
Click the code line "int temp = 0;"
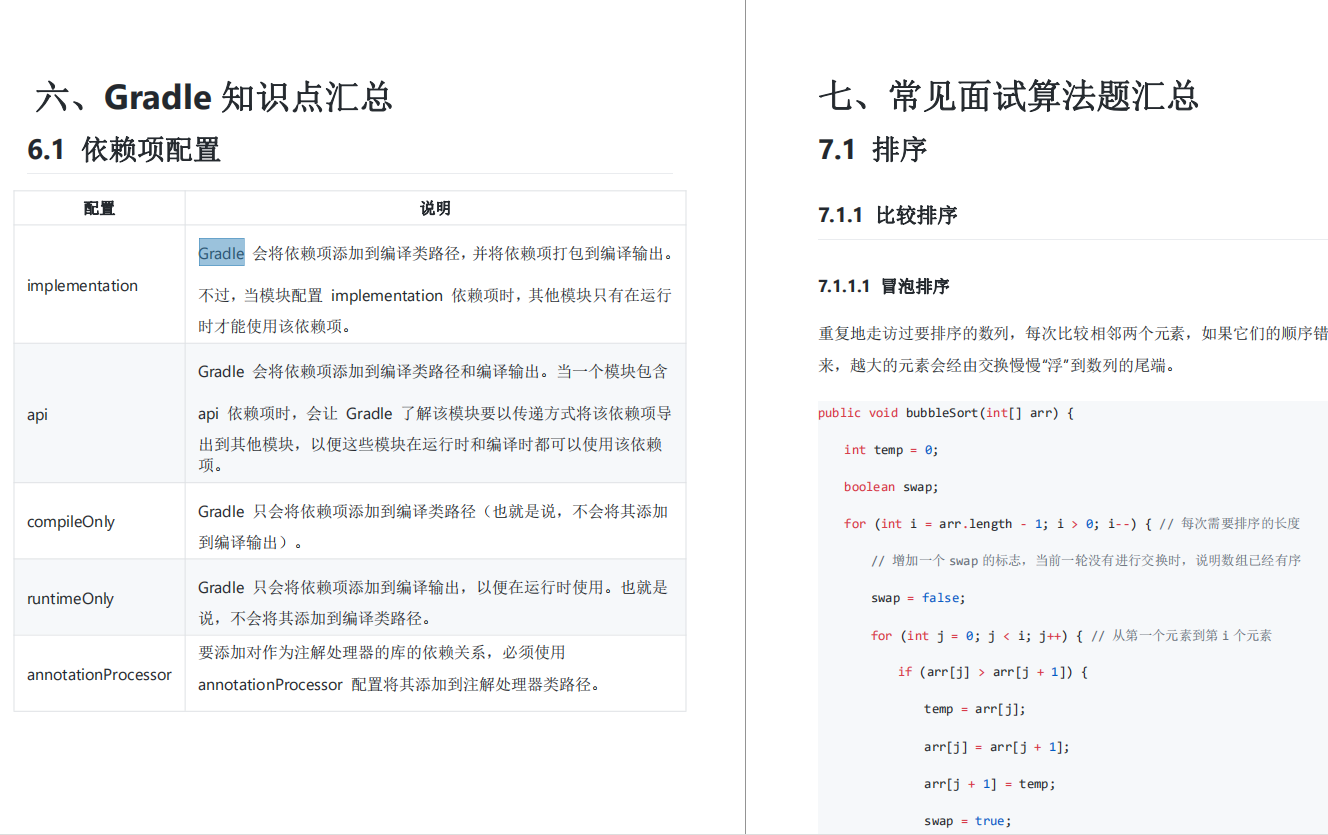point(891,450)
